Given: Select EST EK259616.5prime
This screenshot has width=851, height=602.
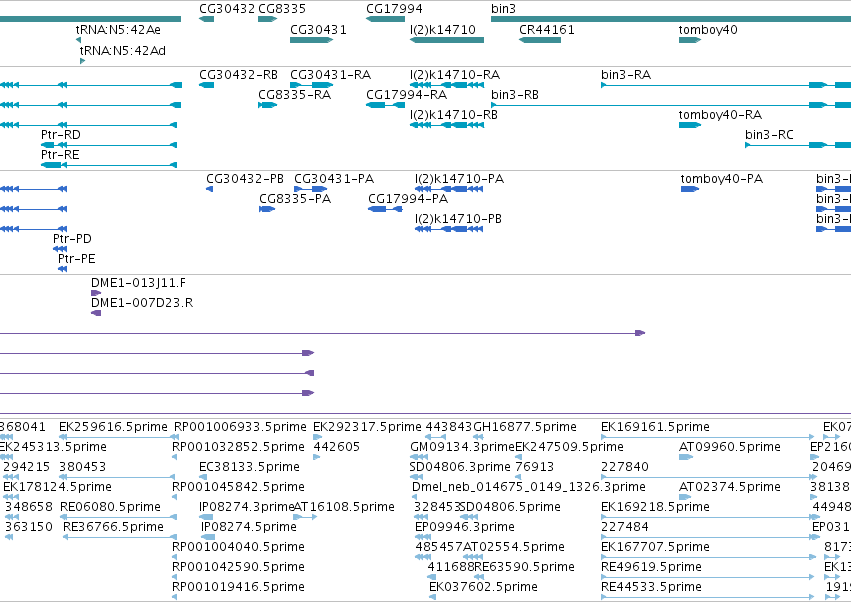Looking at the screenshot, I should click(x=119, y=437).
